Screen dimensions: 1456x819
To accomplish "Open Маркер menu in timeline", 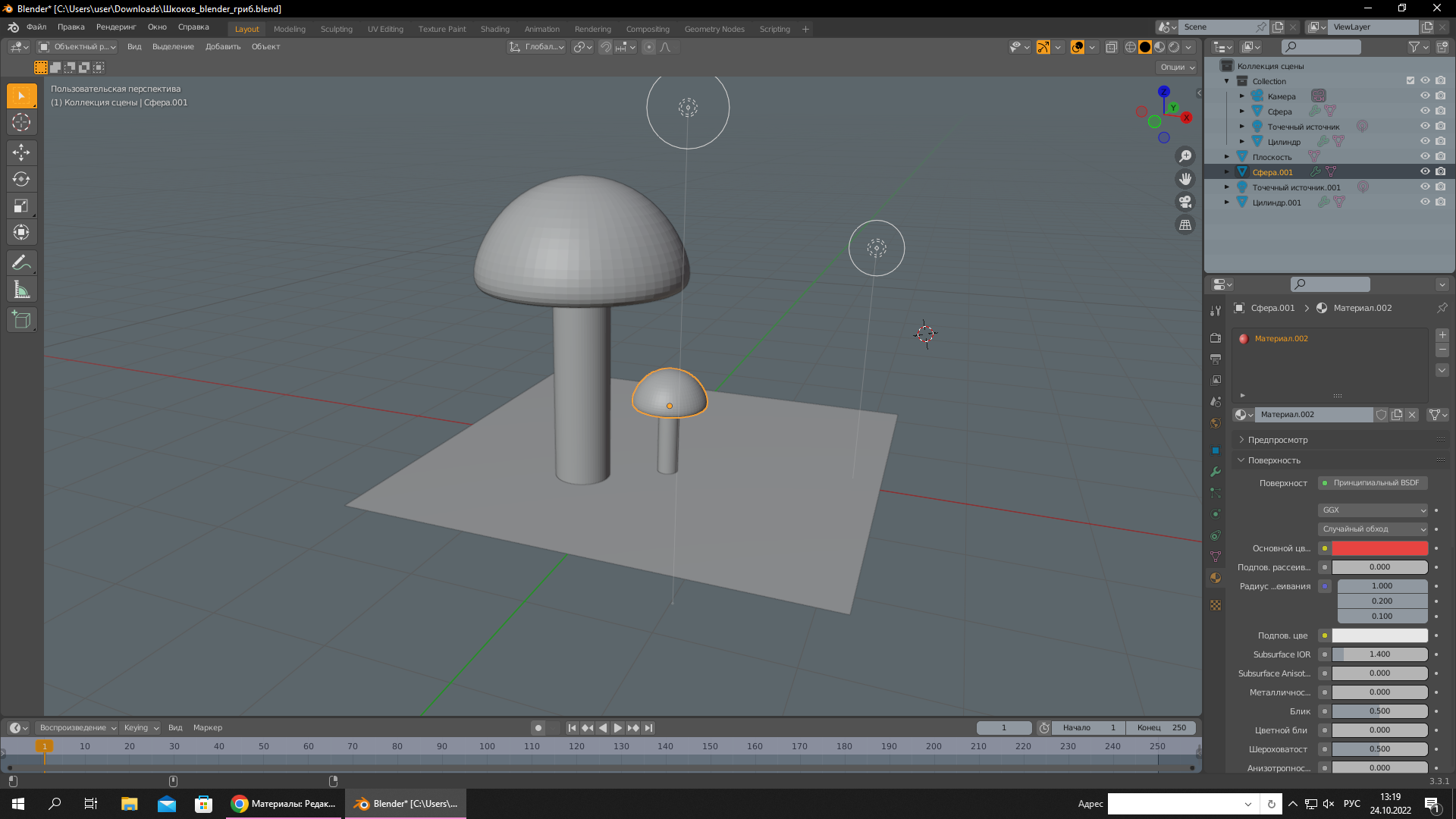I will pos(208,728).
